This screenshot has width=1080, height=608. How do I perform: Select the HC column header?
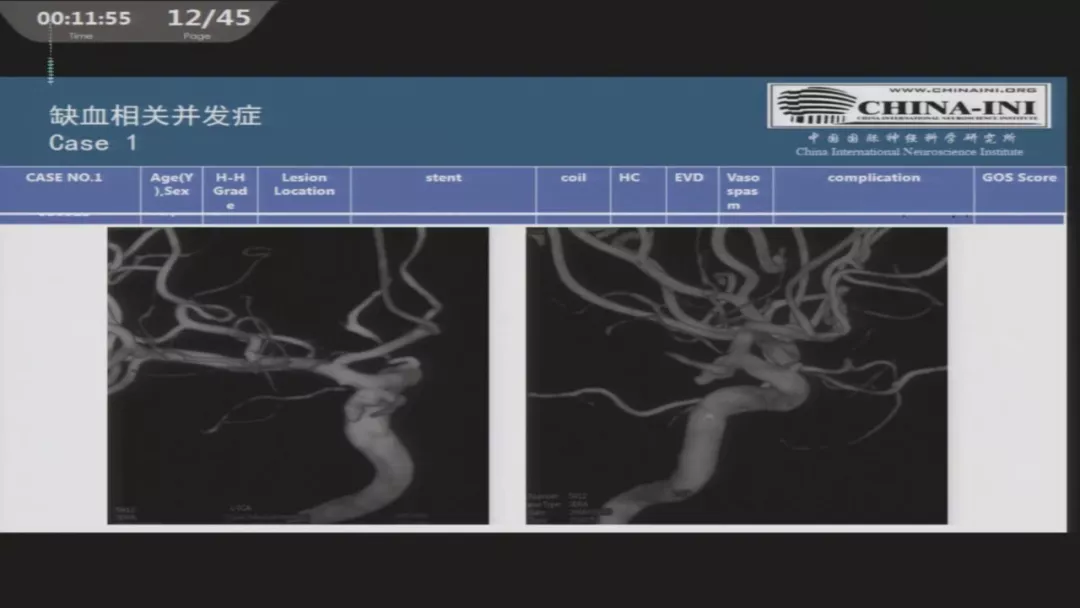pyautogui.click(x=629, y=178)
